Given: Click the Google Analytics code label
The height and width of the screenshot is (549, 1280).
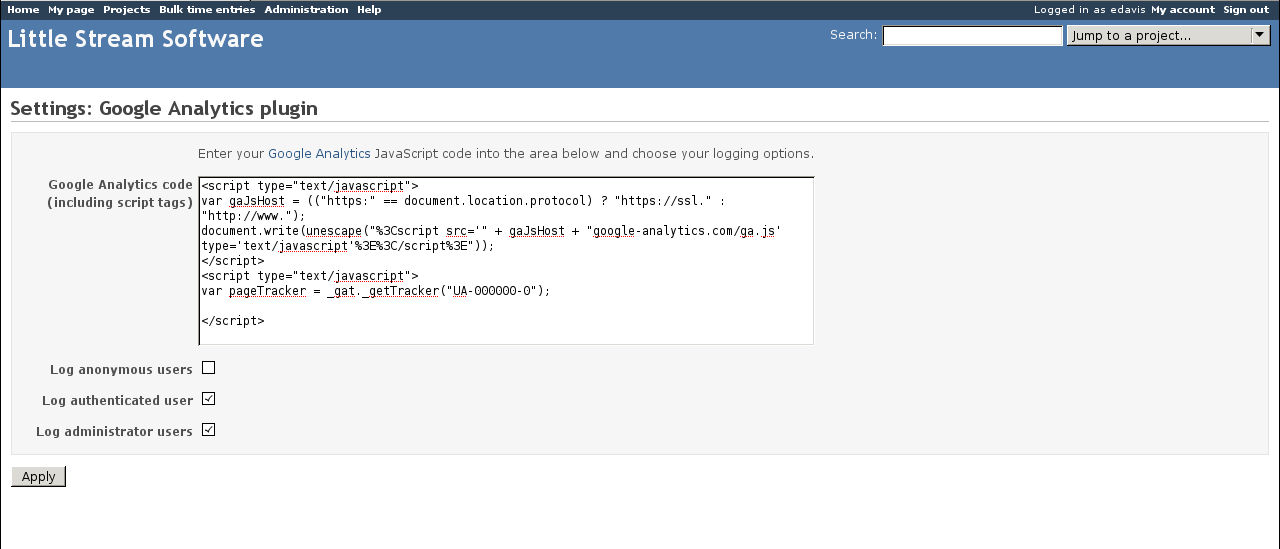Looking at the screenshot, I should coord(120,193).
